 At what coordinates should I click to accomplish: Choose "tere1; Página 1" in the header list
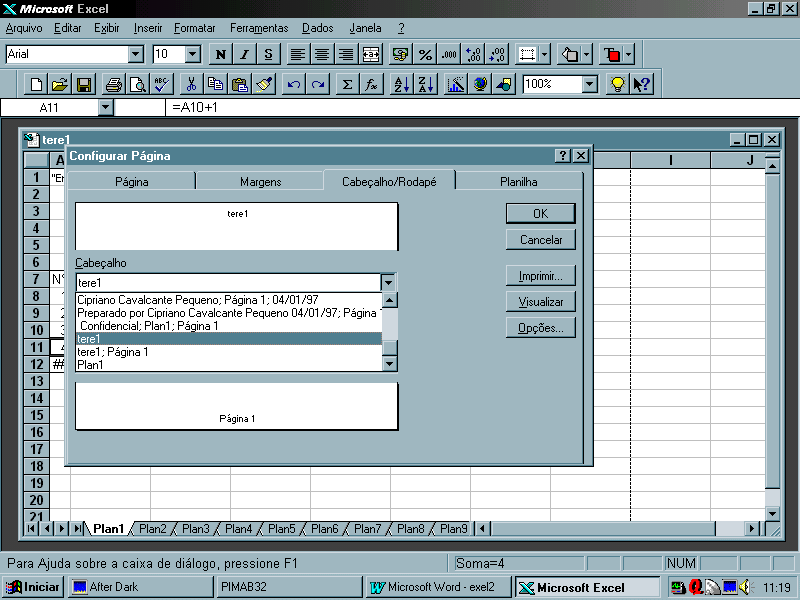229,352
